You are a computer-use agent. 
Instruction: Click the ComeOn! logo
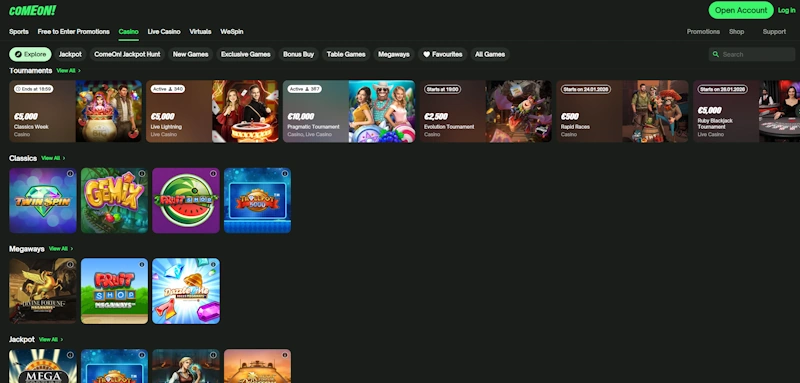click(32, 10)
